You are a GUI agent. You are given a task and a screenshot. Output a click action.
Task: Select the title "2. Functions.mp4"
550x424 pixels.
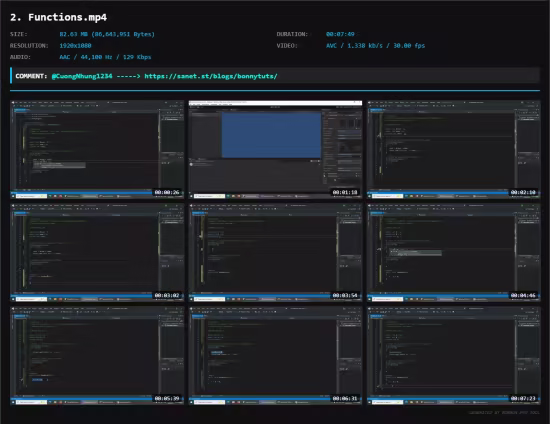click(59, 17)
